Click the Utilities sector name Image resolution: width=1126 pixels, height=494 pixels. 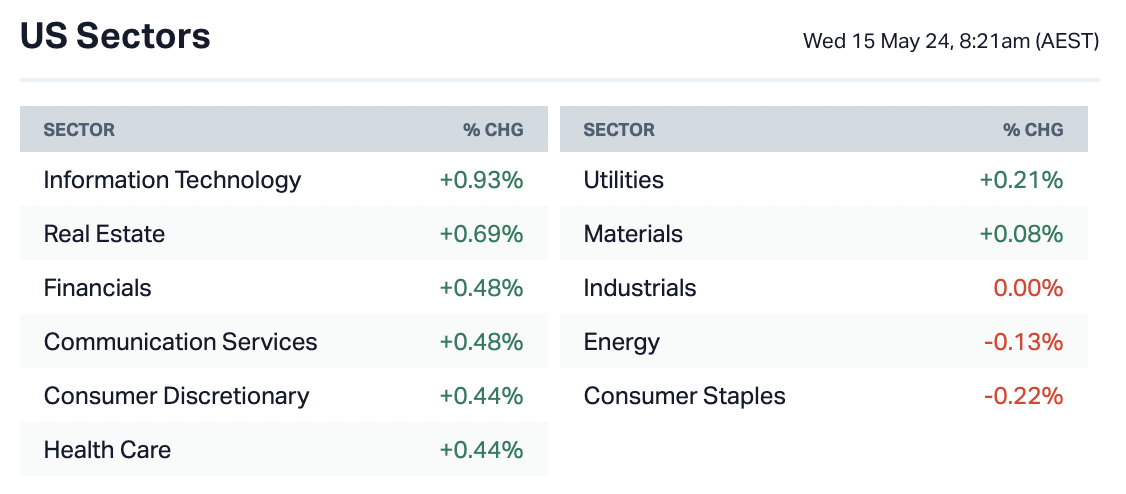point(623,180)
